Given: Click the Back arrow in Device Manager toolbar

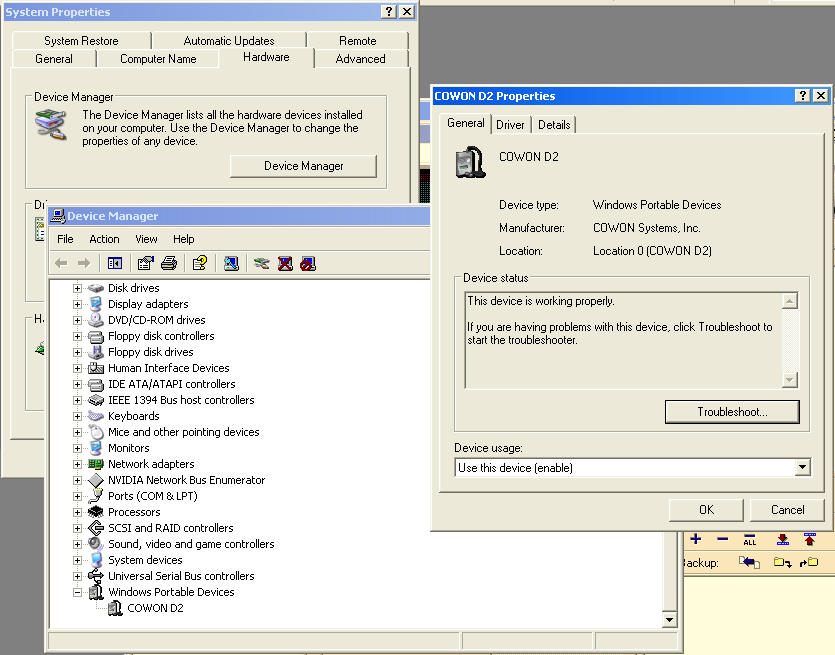Looking at the screenshot, I should (x=62, y=263).
